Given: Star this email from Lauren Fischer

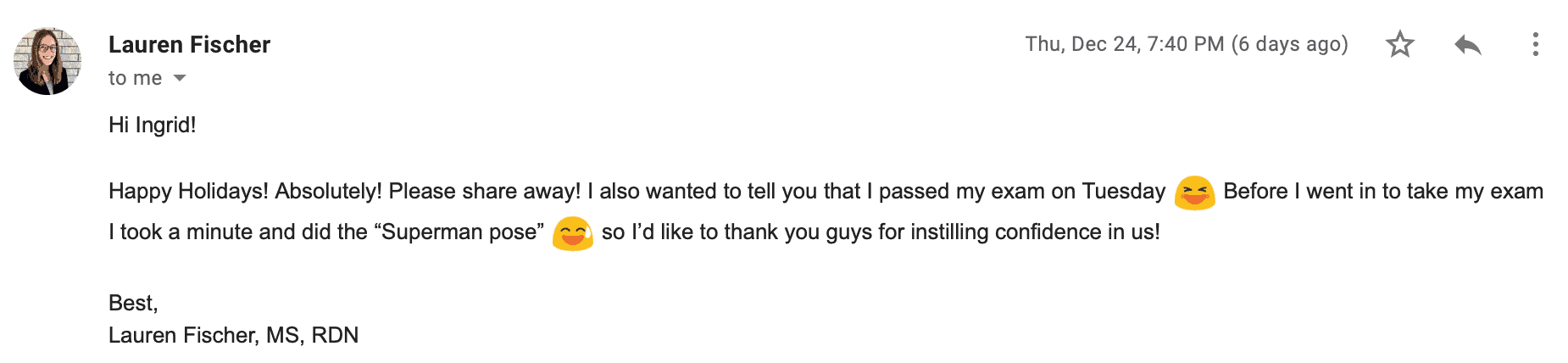Looking at the screenshot, I should [x=1400, y=44].
